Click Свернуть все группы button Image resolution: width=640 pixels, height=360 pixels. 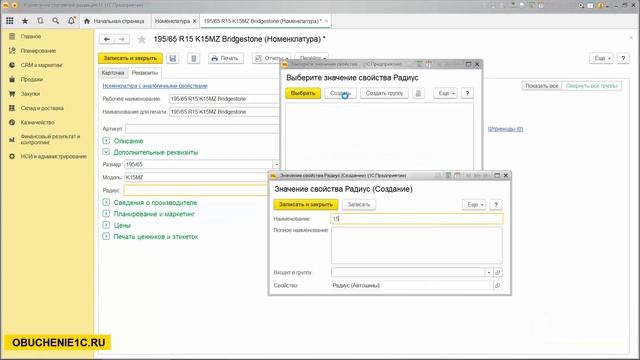tap(591, 86)
